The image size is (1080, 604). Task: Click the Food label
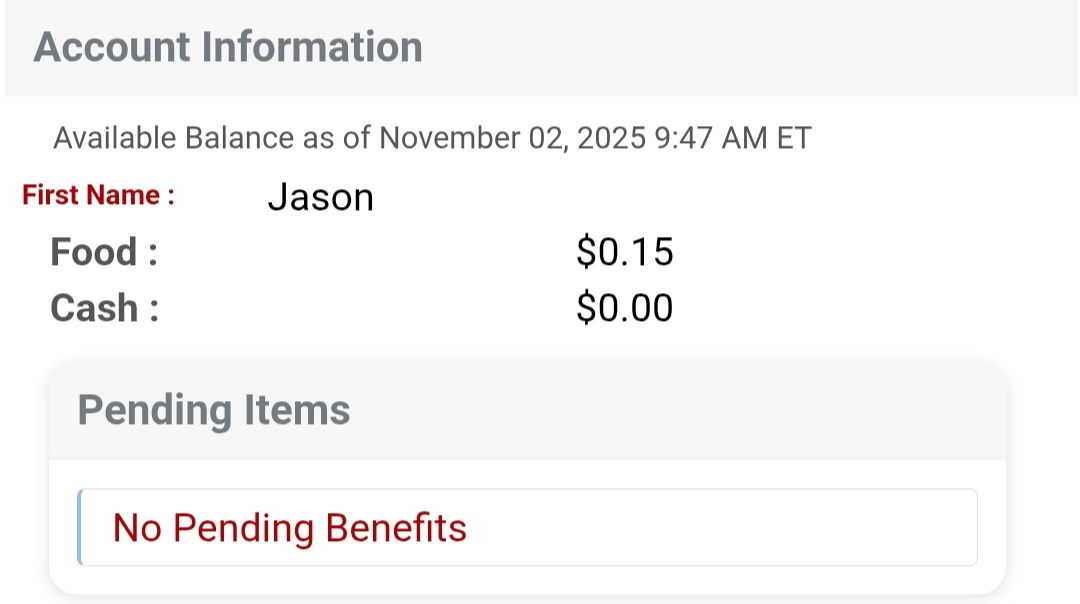click(104, 252)
